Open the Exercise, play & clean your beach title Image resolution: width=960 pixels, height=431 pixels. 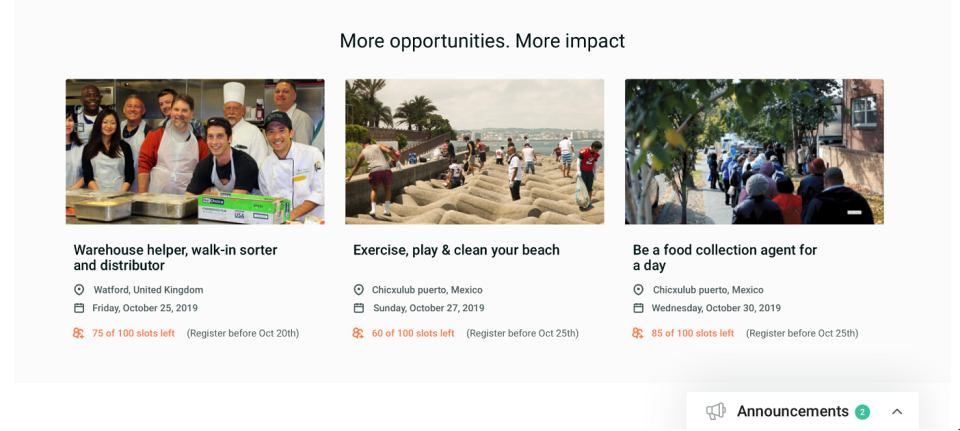pos(456,250)
